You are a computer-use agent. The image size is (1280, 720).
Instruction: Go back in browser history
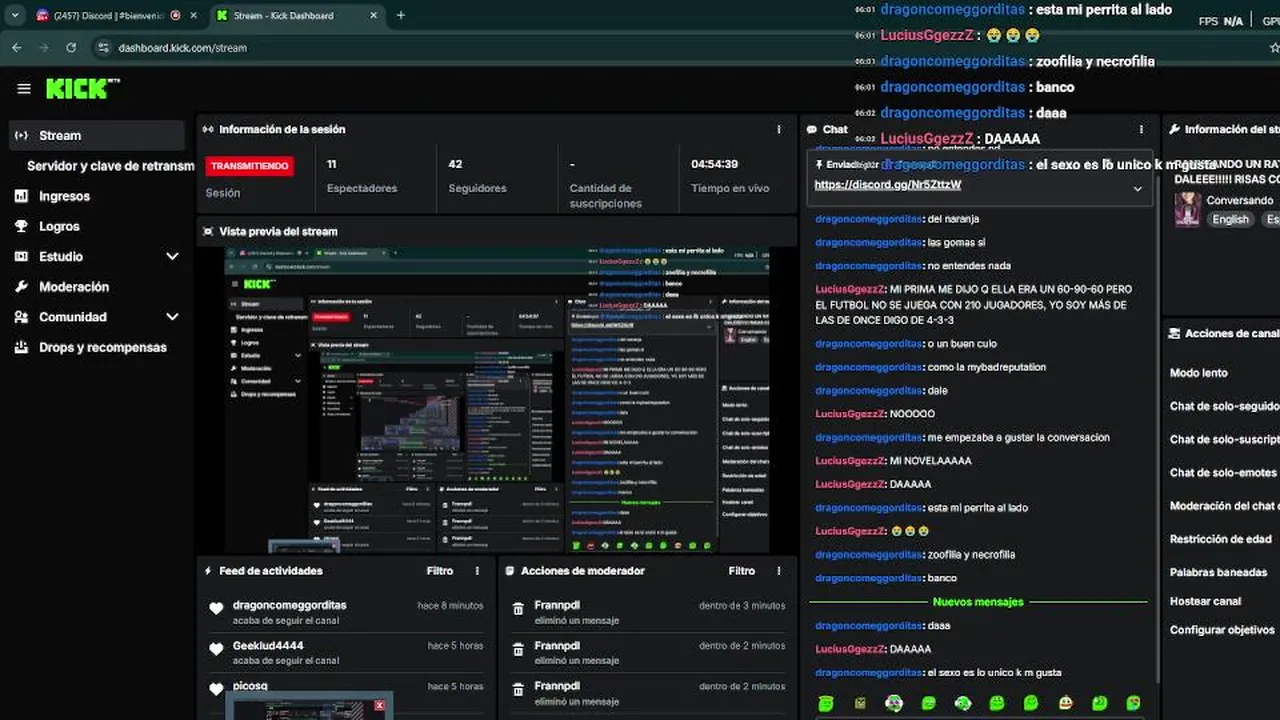(16, 47)
